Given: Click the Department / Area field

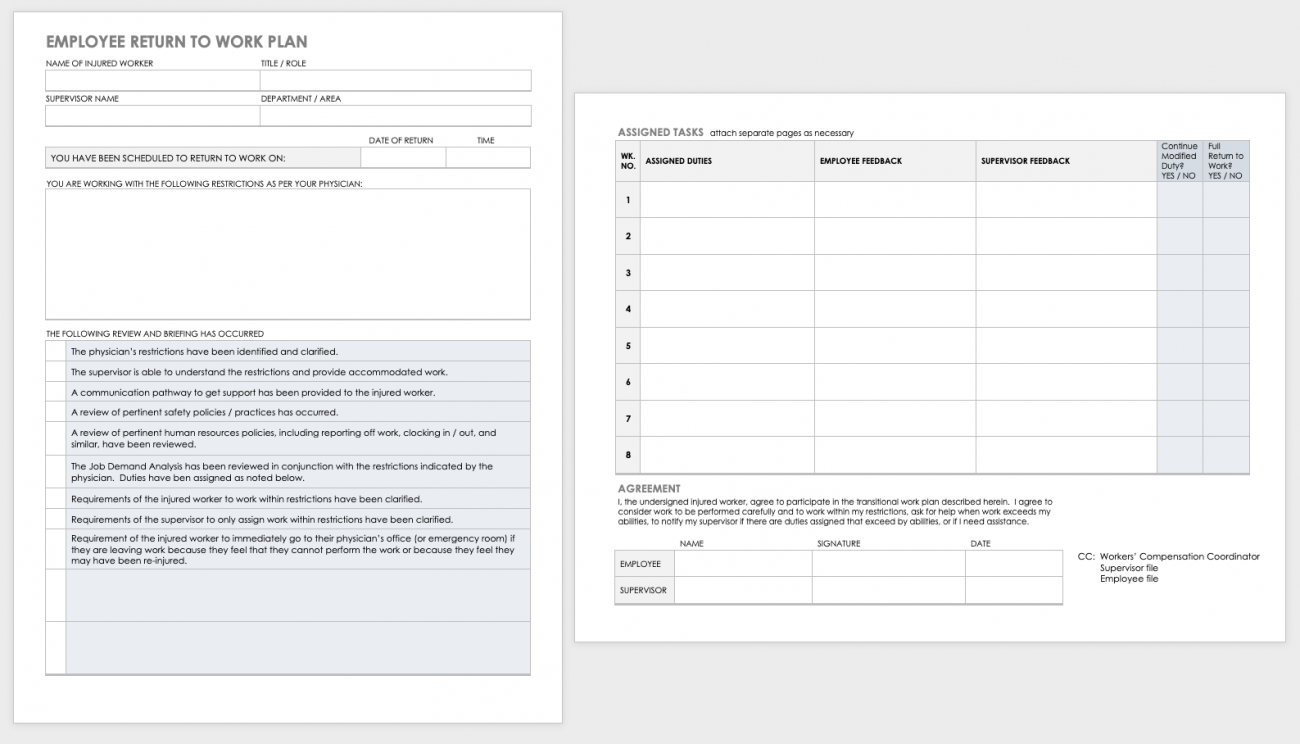Looking at the screenshot, I should [395, 115].
